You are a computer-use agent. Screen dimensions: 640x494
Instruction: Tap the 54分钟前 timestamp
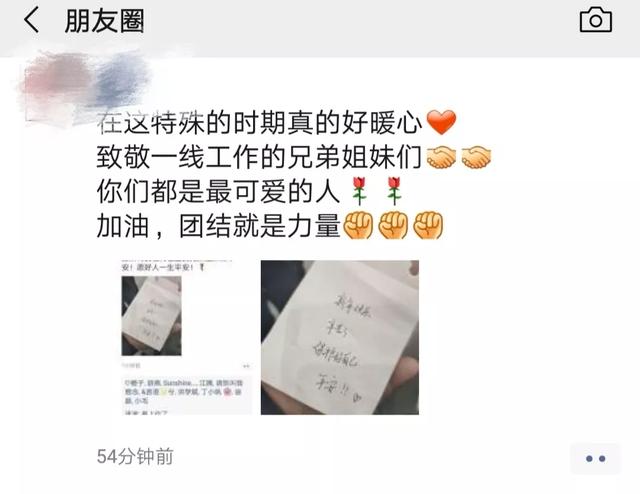pyautogui.click(x=135, y=456)
